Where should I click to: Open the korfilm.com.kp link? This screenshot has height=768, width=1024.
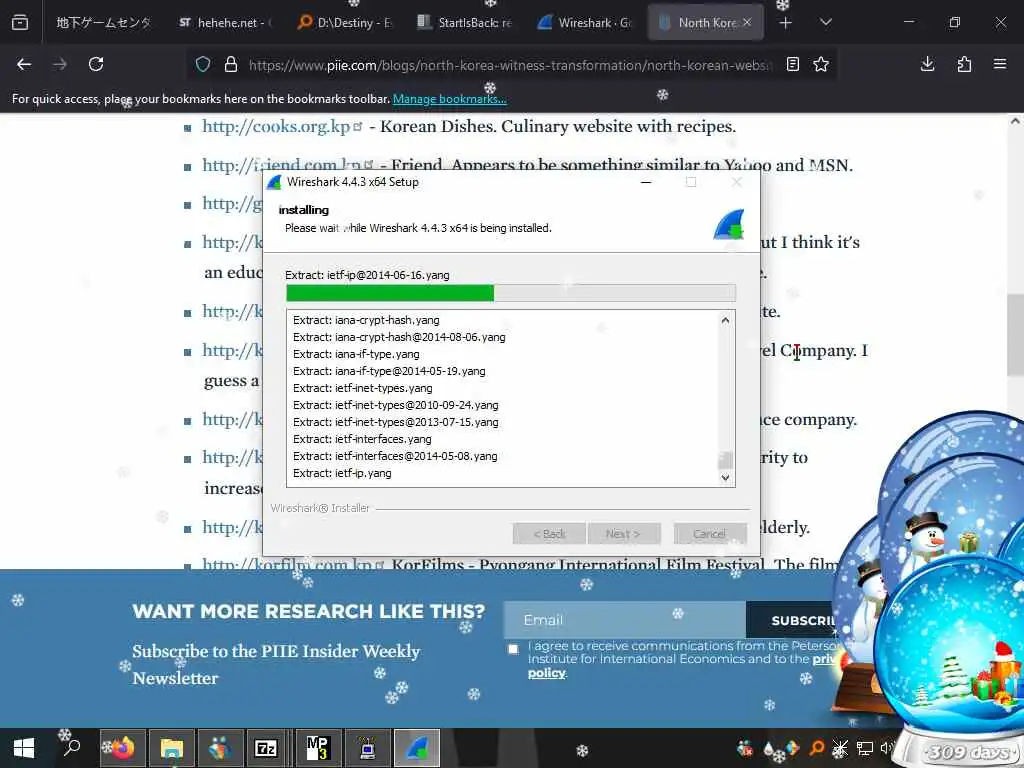pyautogui.click(x=287, y=564)
